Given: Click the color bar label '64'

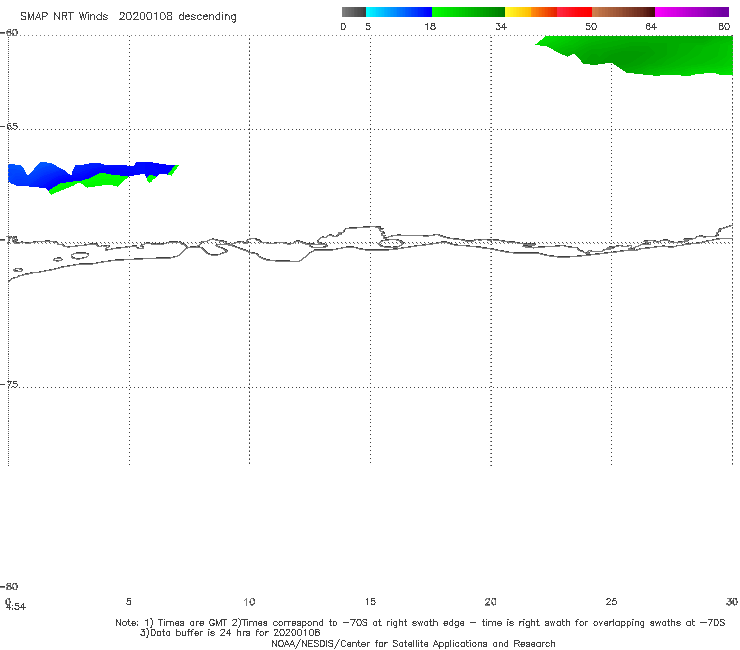Looking at the screenshot, I should click(x=651, y=27).
